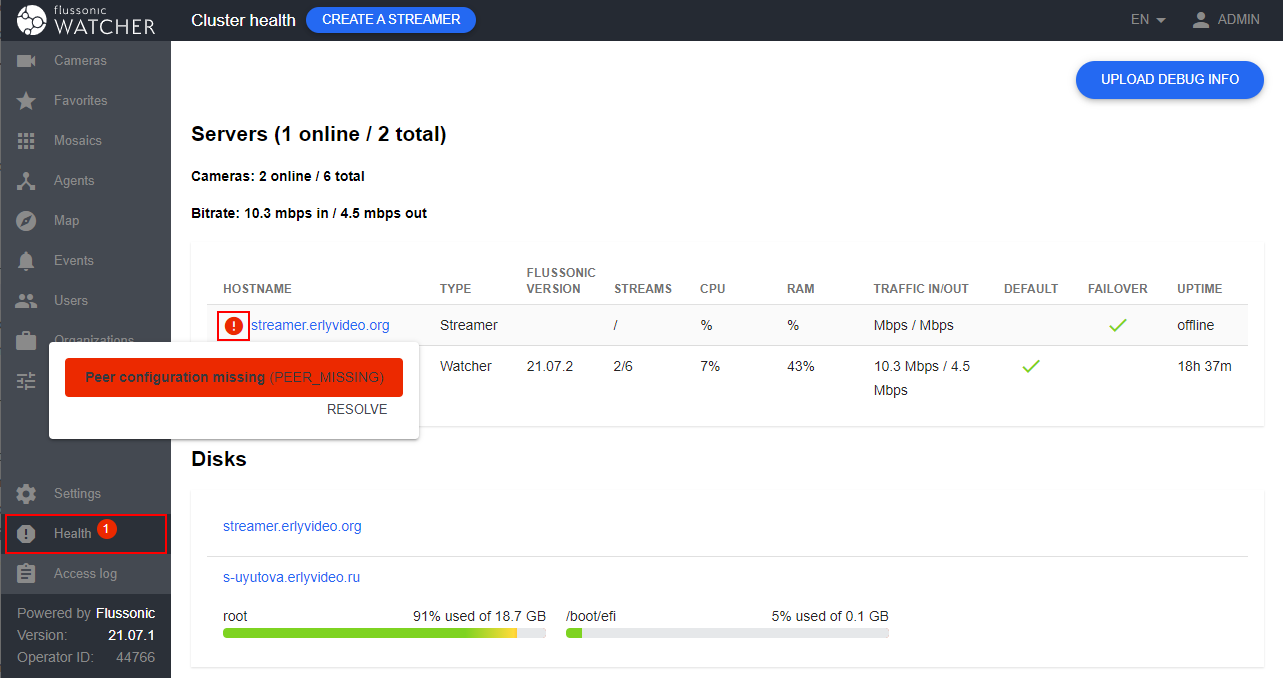Select the Mosaics grid icon
Screen dimensions: 1283x678
click(27, 141)
